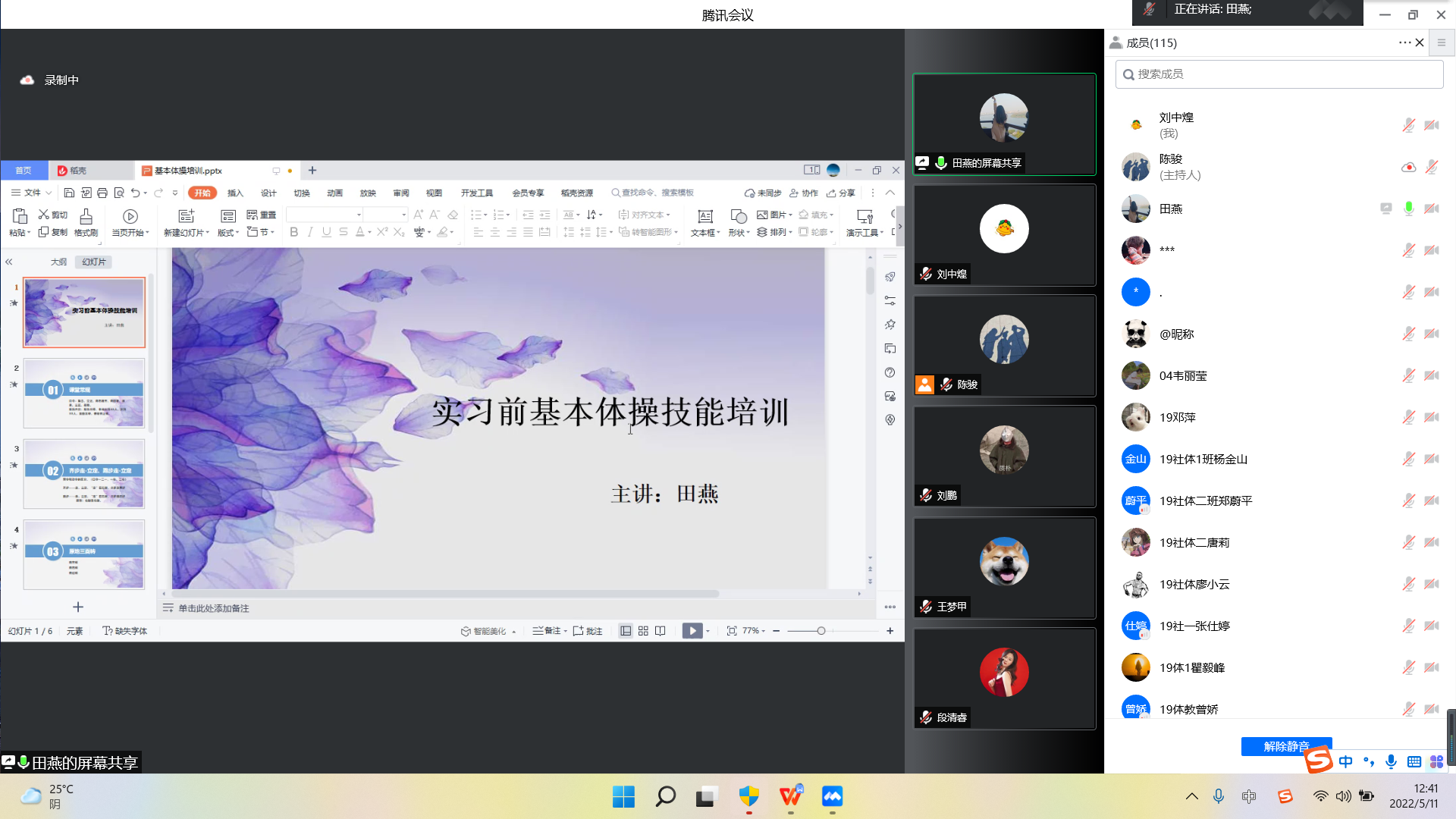1456x819 pixels.
Task: Click the zoom out minus button
Action: pos(777,631)
